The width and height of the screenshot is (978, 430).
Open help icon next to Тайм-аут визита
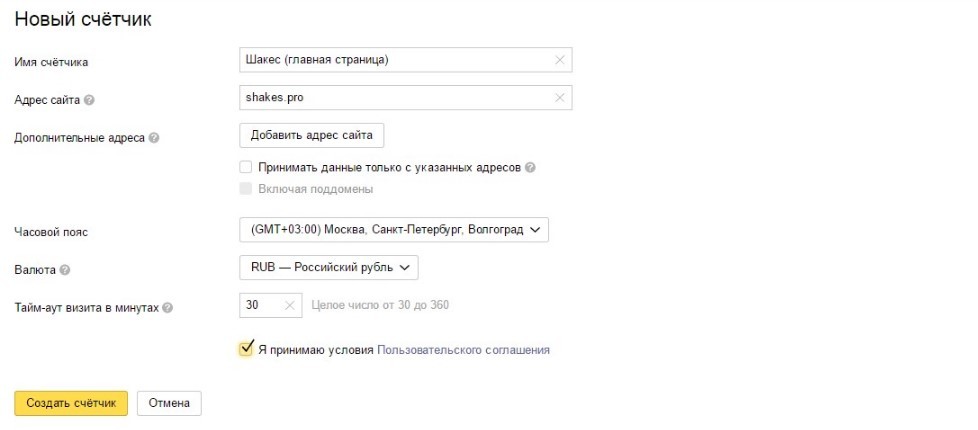coord(167,308)
